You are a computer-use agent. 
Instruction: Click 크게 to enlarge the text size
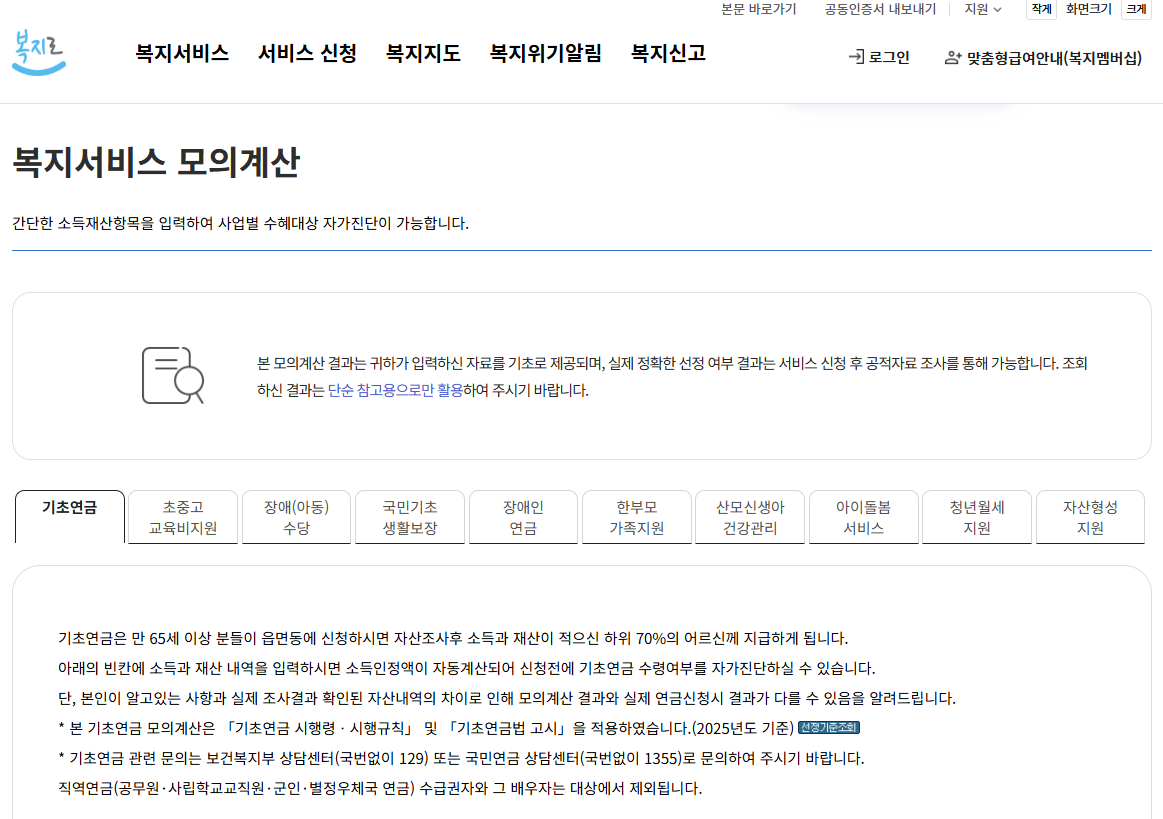coord(1135,9)
